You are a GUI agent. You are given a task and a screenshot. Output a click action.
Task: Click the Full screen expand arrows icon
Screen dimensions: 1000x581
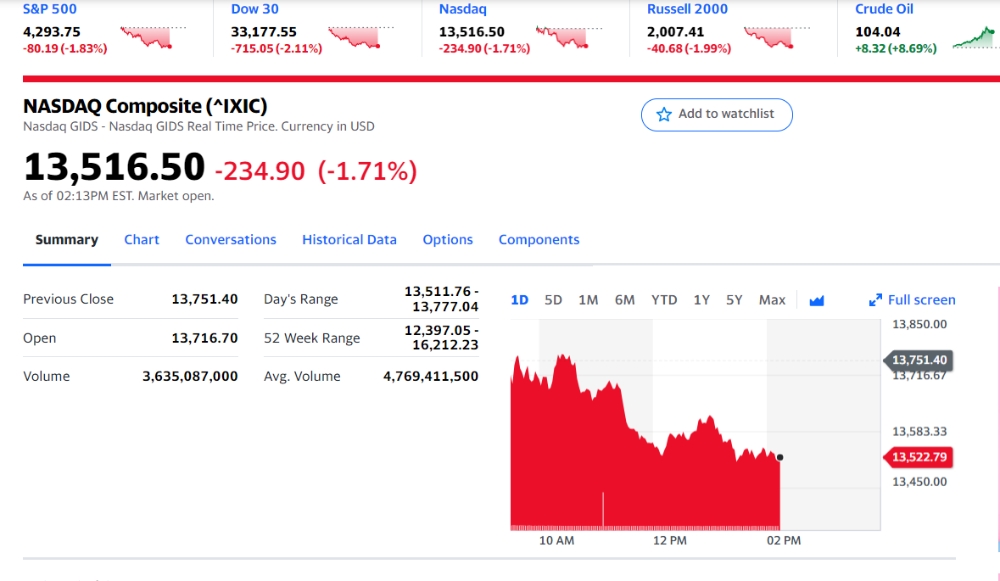pyautogui.click(x=876, y=300)
